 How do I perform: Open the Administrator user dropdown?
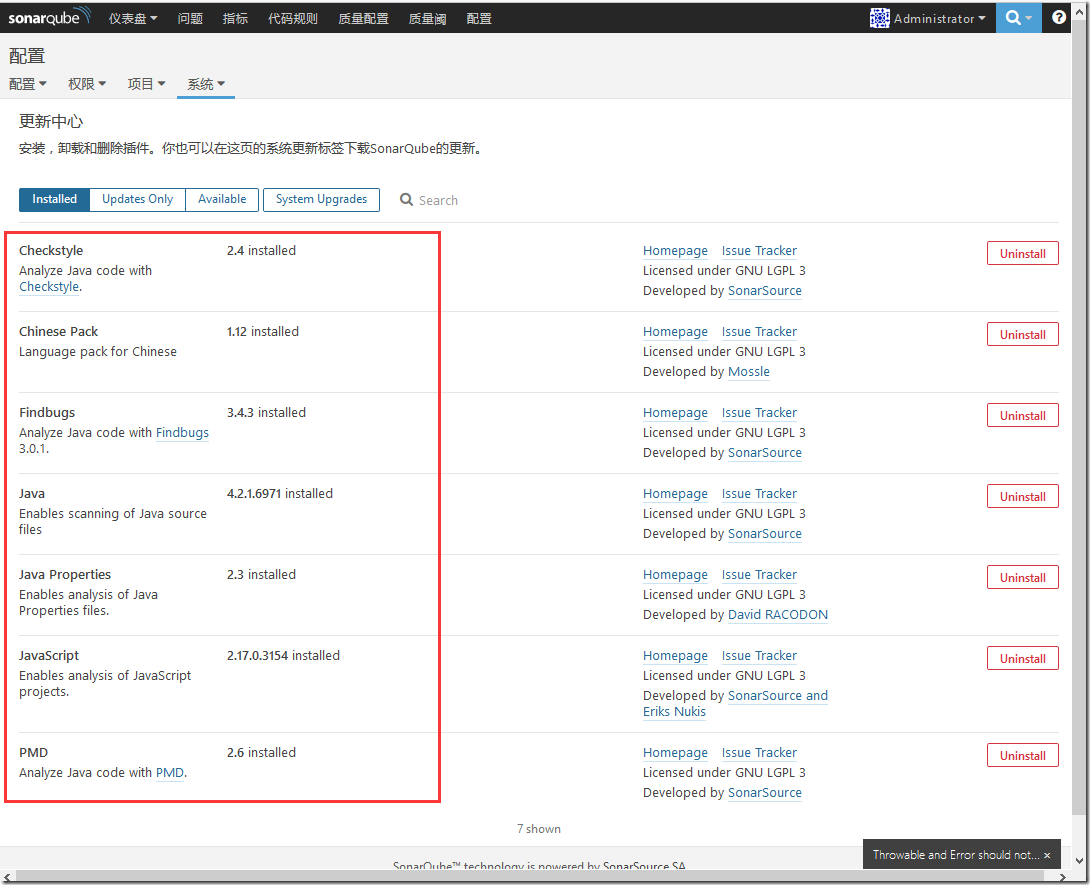point(939,19)
